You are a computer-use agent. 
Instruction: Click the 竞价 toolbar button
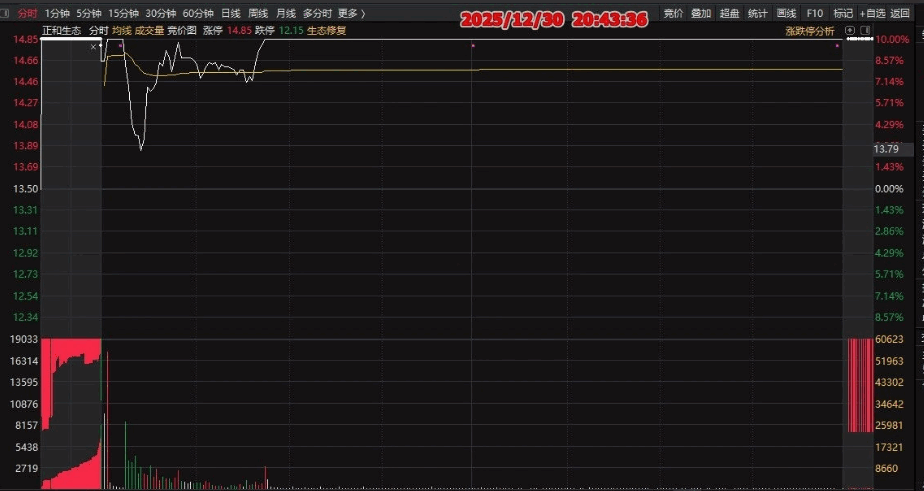click(x=673, y=13)
